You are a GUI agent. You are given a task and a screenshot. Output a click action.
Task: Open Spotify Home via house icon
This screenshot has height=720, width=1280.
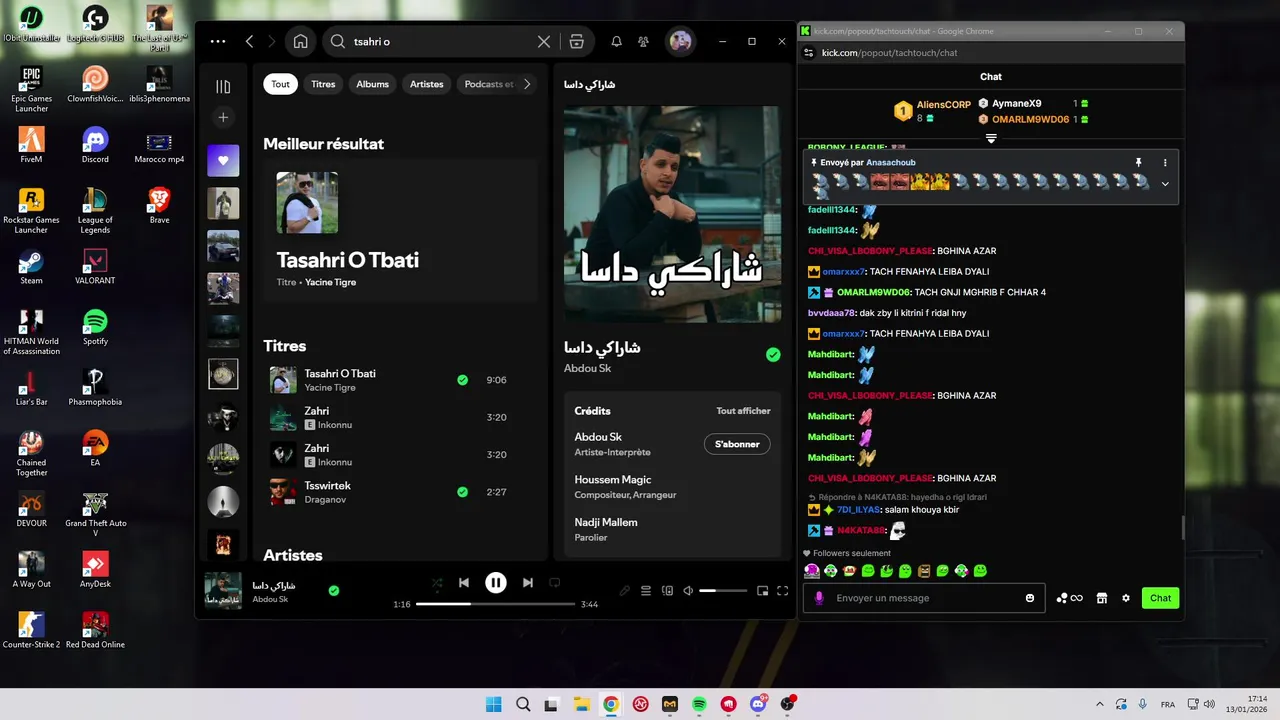[x=300, y=41]
